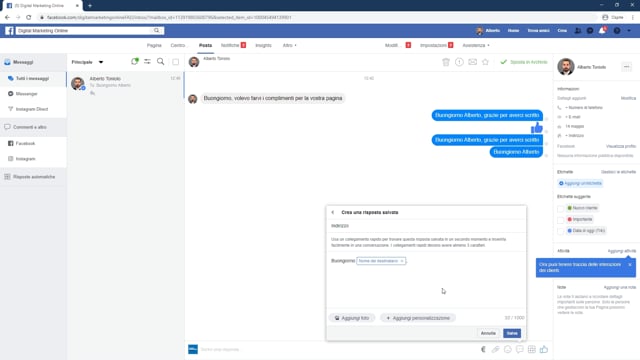The width and height of the screenshot is (640, 360).
Task: Click Aggiungi una nota link
Action: click(x=620, y=287)
